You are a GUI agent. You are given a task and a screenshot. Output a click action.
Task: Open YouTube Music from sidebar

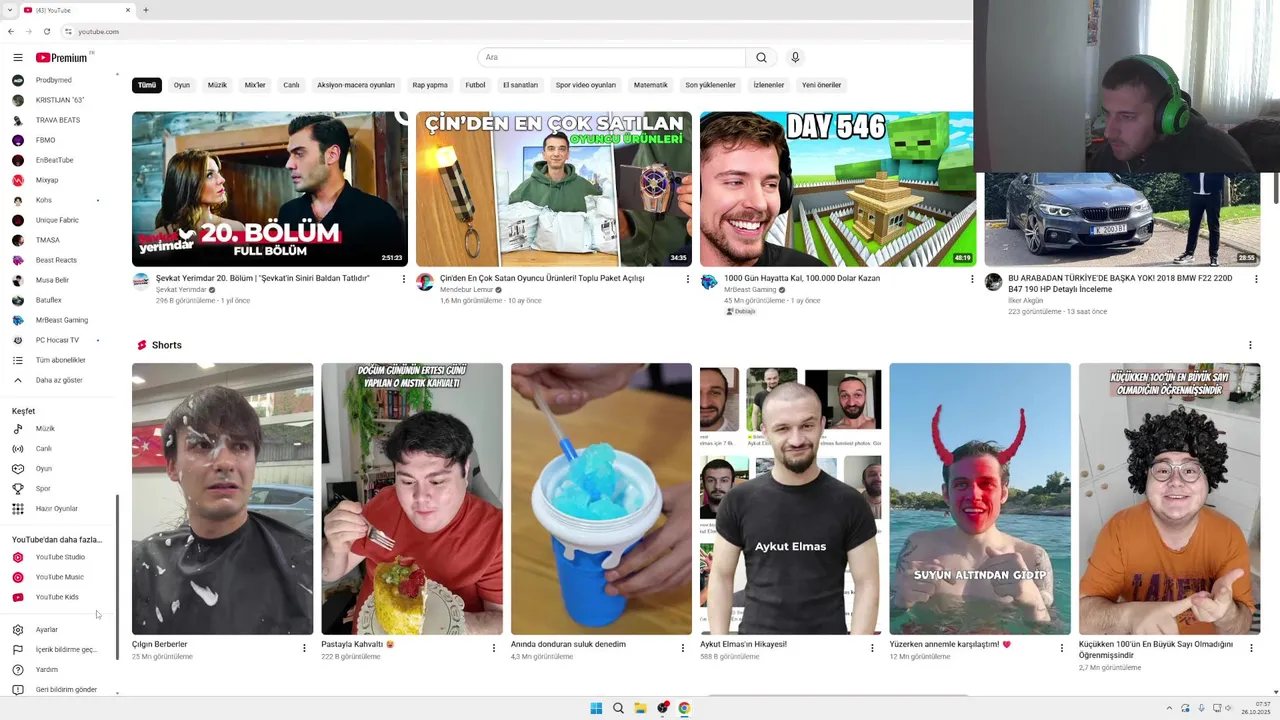60,577
